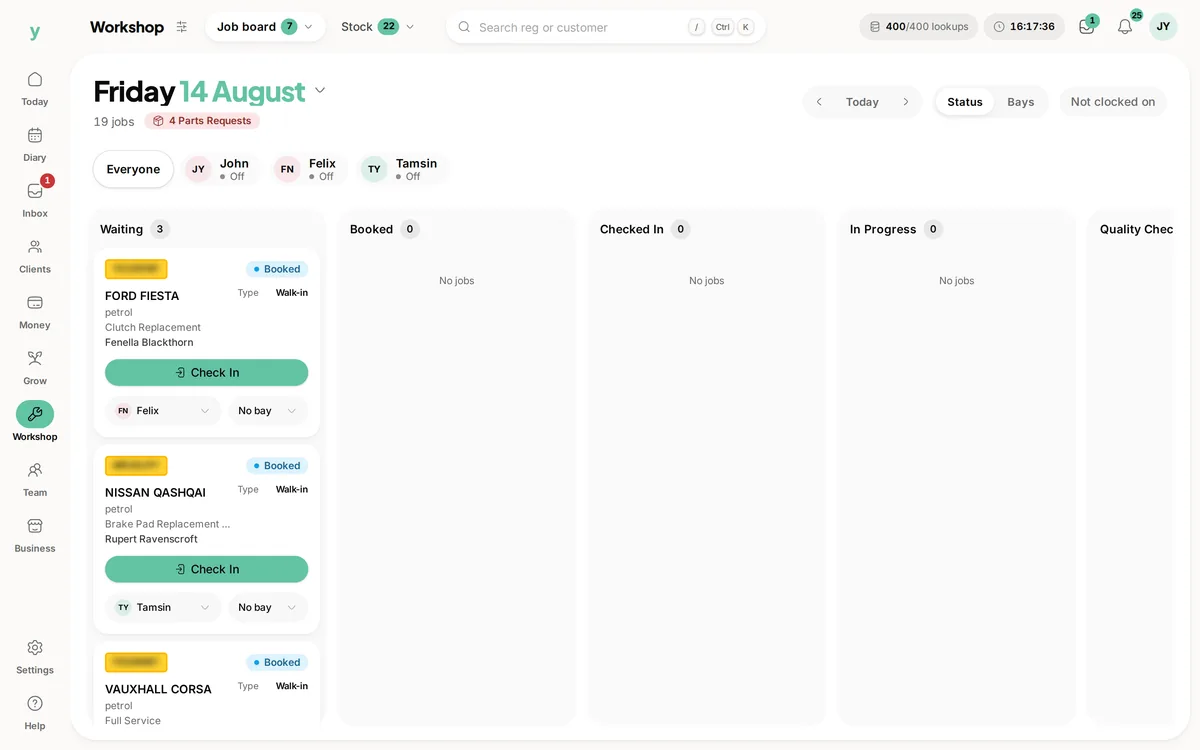Open the Today page in sidebar
Image resolution: width=1200 pixels, height=750 pixels.
click(x=35, y=88)
